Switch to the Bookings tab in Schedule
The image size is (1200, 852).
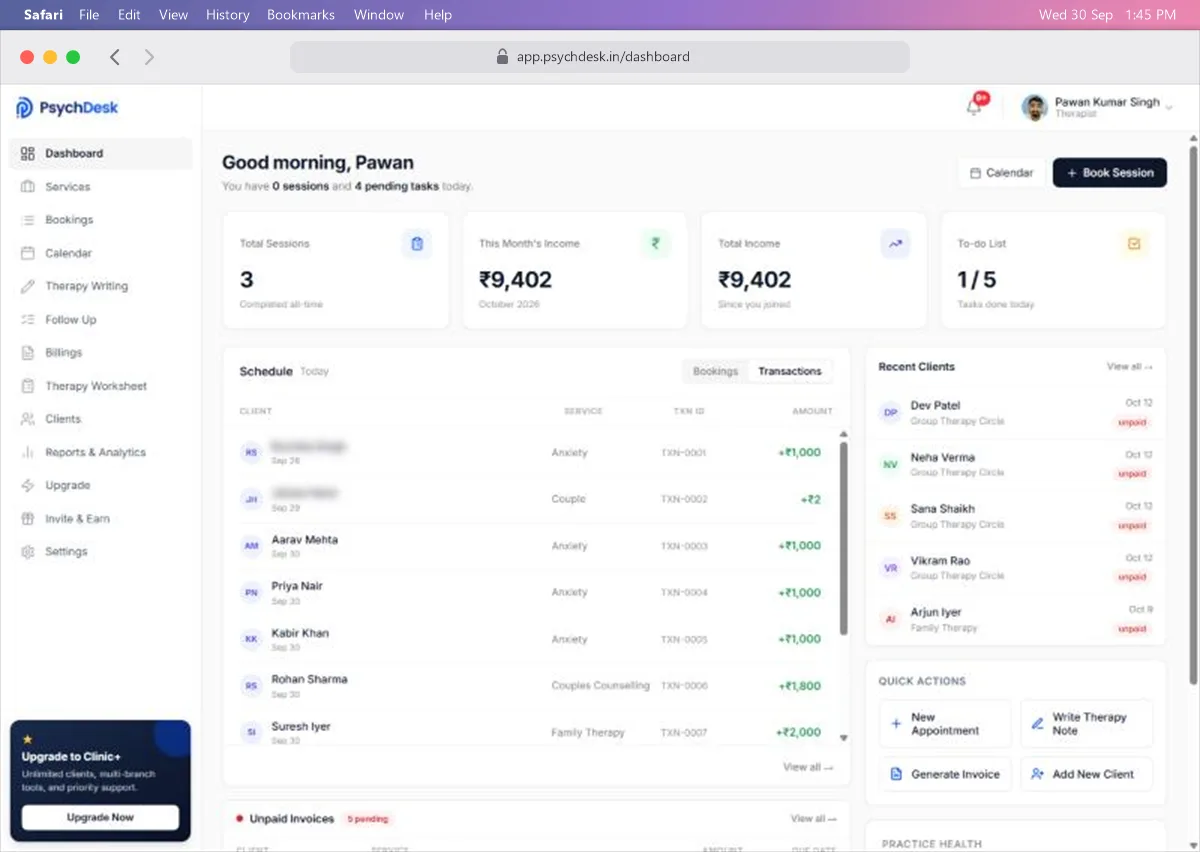[x=716, y=371]
